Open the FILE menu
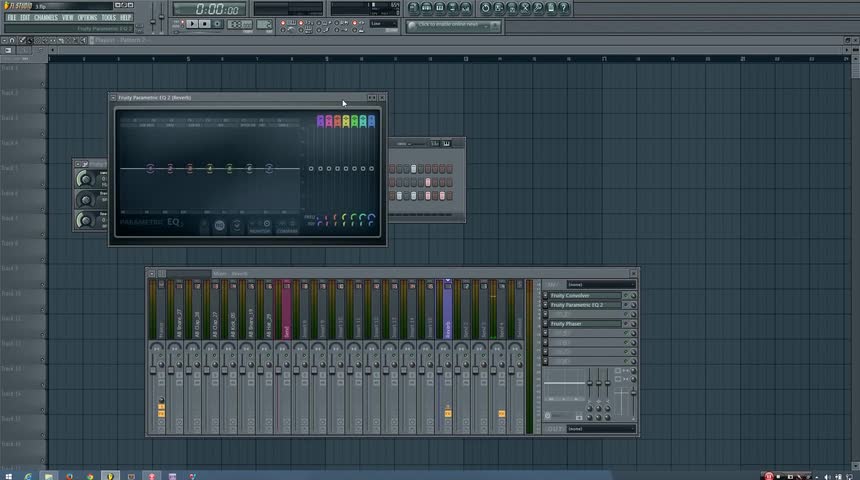860x480 pixels. (x=12, y=17)
